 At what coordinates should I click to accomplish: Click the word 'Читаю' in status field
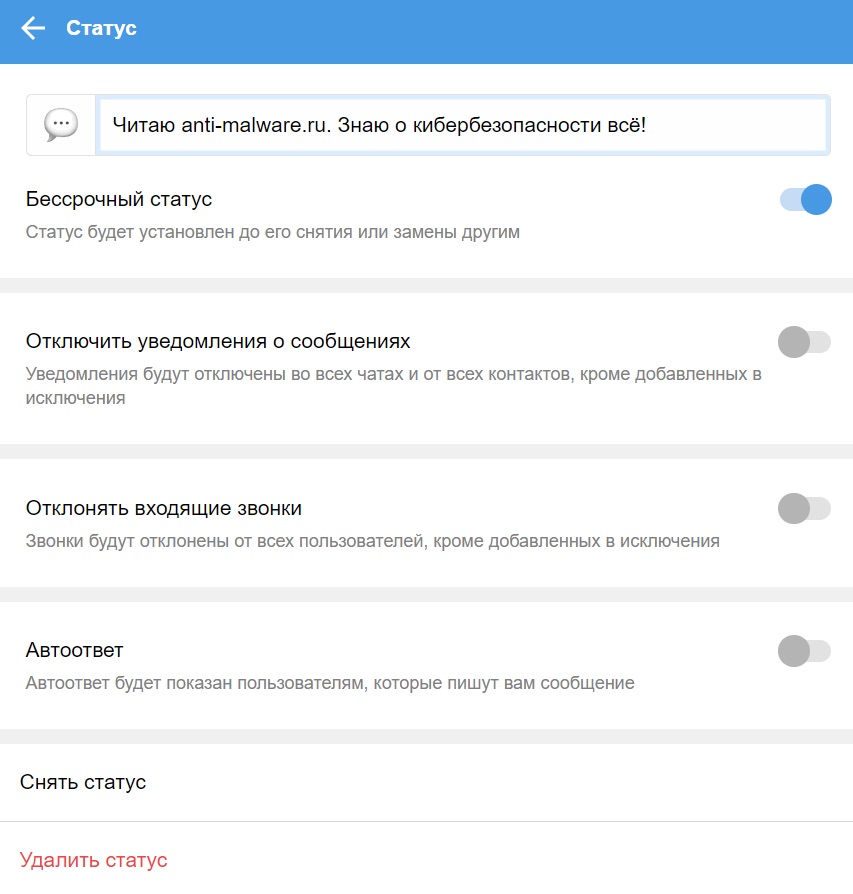click(x=144, y=125)
